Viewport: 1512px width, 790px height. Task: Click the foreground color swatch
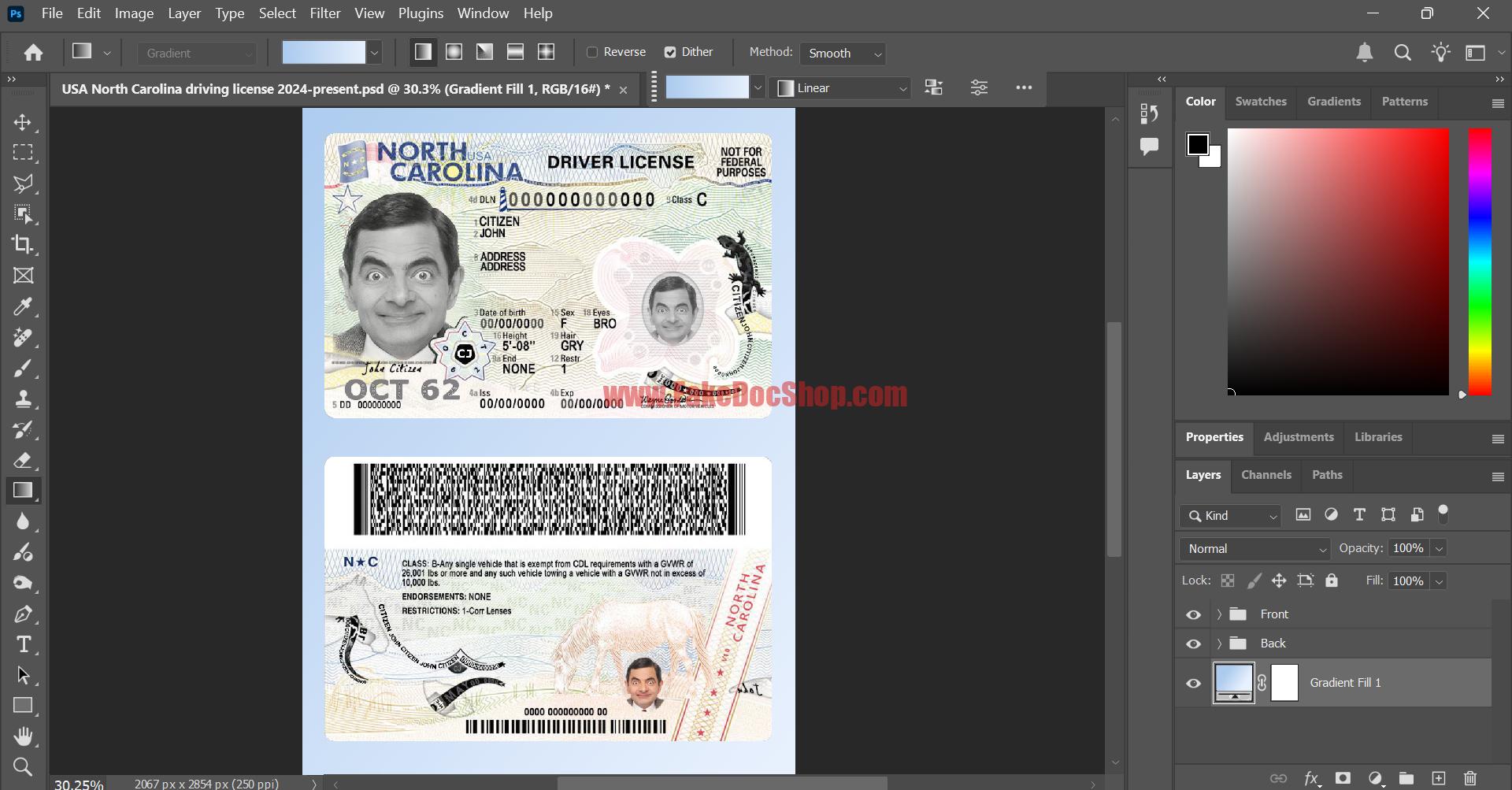click(x=1197, y=144)
